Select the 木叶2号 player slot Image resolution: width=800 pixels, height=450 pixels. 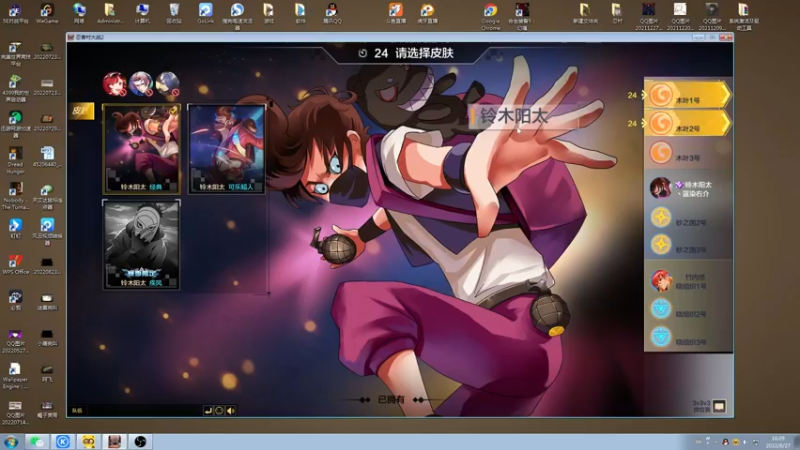click(x=688, y=123)
